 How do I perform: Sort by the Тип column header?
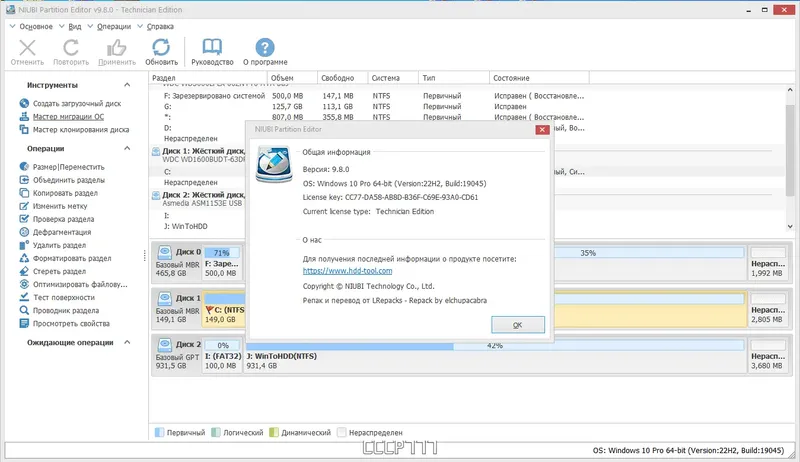point(454,78)
